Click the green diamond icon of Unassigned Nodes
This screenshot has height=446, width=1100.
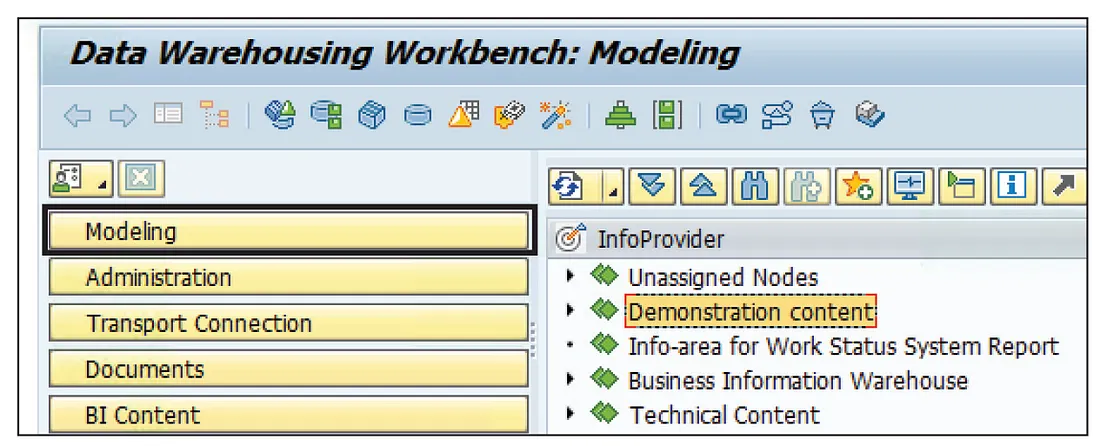603,275
